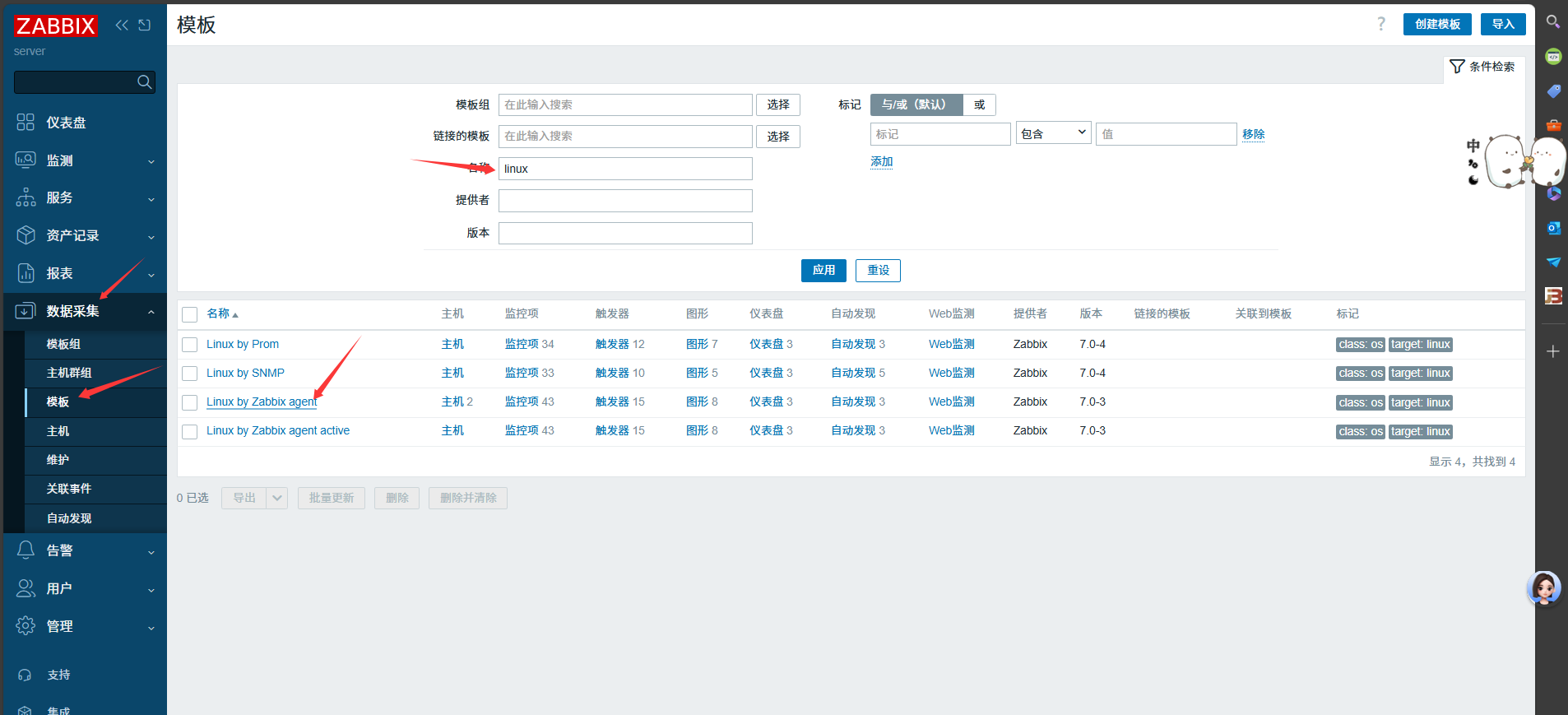Open the 关联事件 submenu item

(95, 489)
